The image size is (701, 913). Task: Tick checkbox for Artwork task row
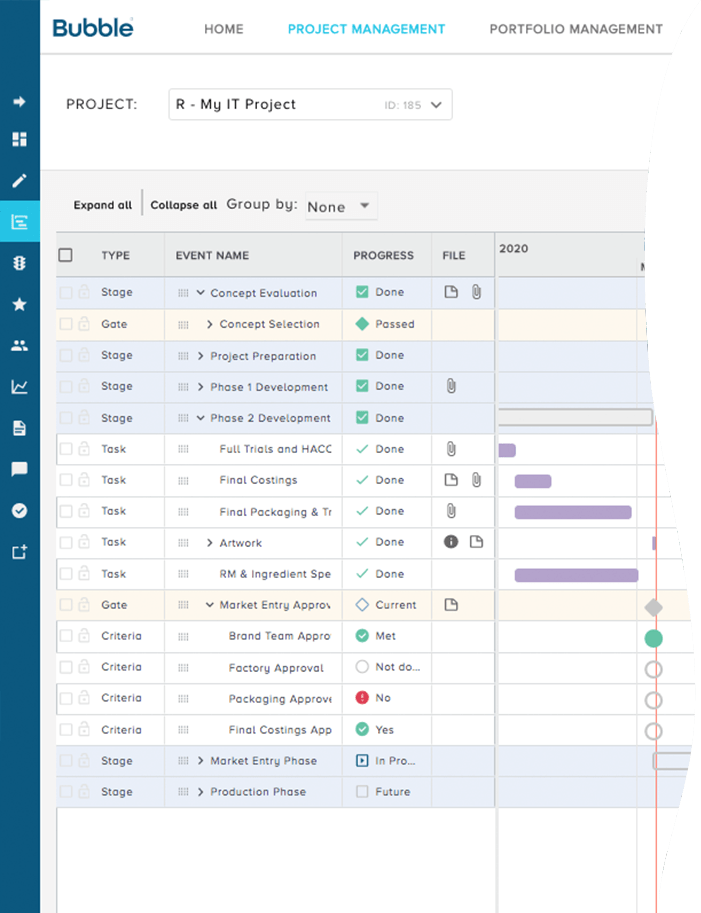point(66,543)
